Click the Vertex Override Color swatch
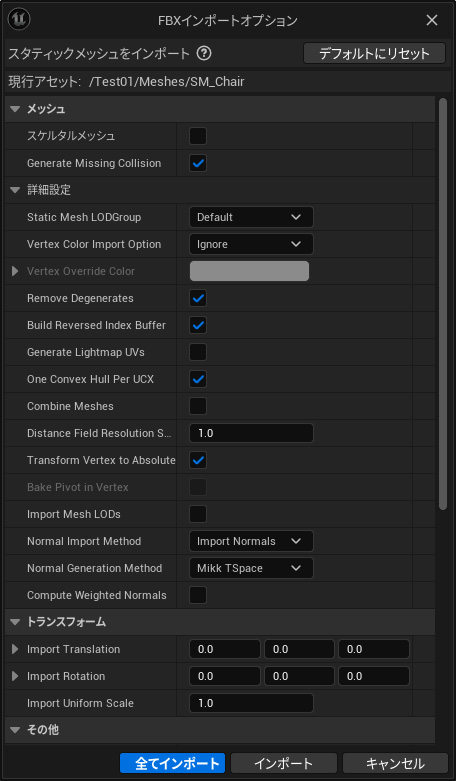This screenshot has height=781, width=456. (249, 271)
